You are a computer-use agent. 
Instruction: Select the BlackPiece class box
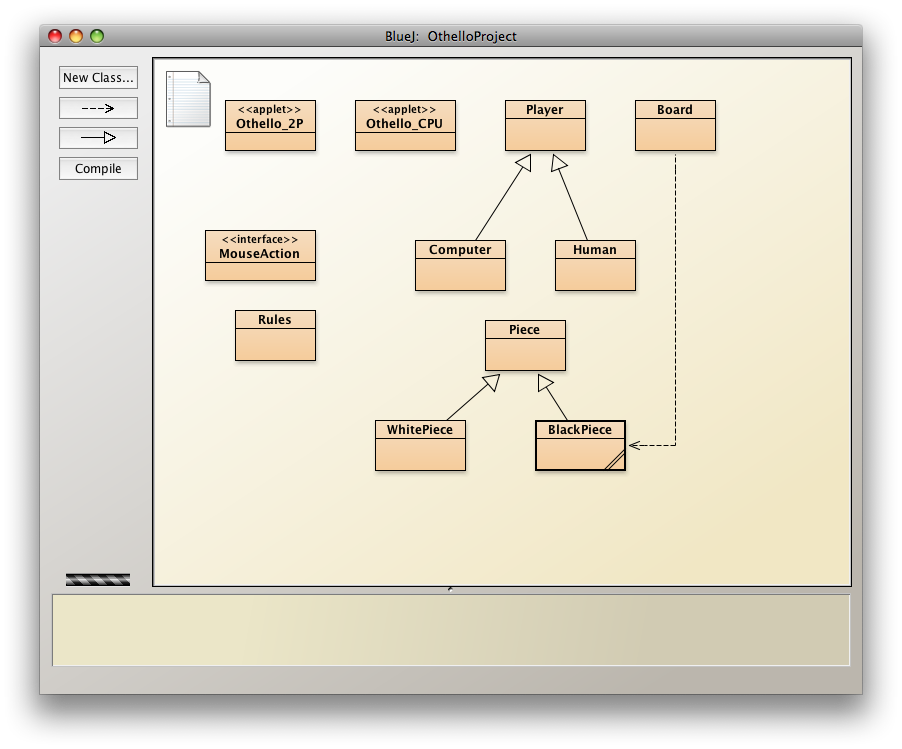[x=580, y=445]
